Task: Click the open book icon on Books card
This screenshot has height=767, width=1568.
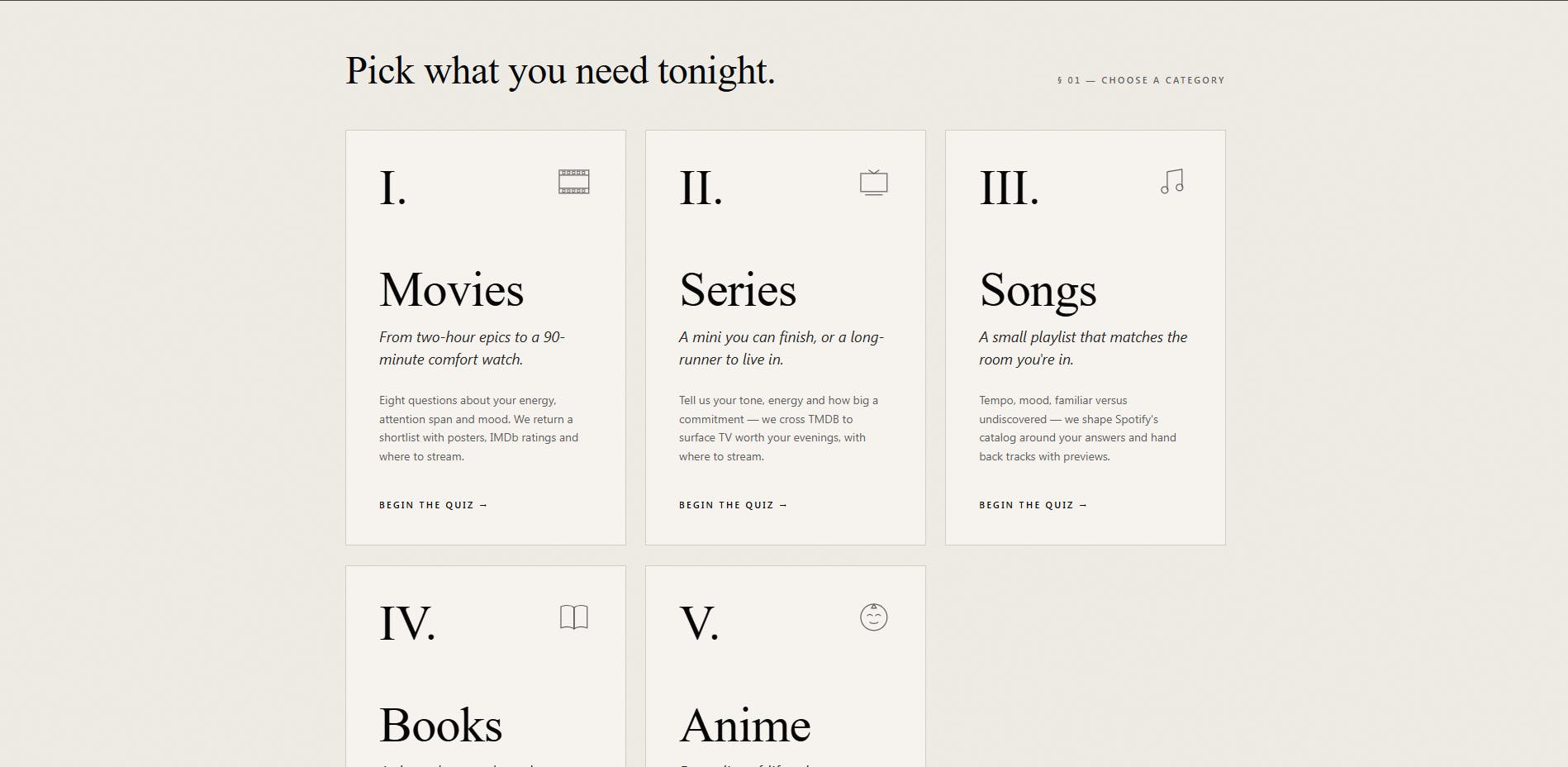Action: [x=573, y=617]
